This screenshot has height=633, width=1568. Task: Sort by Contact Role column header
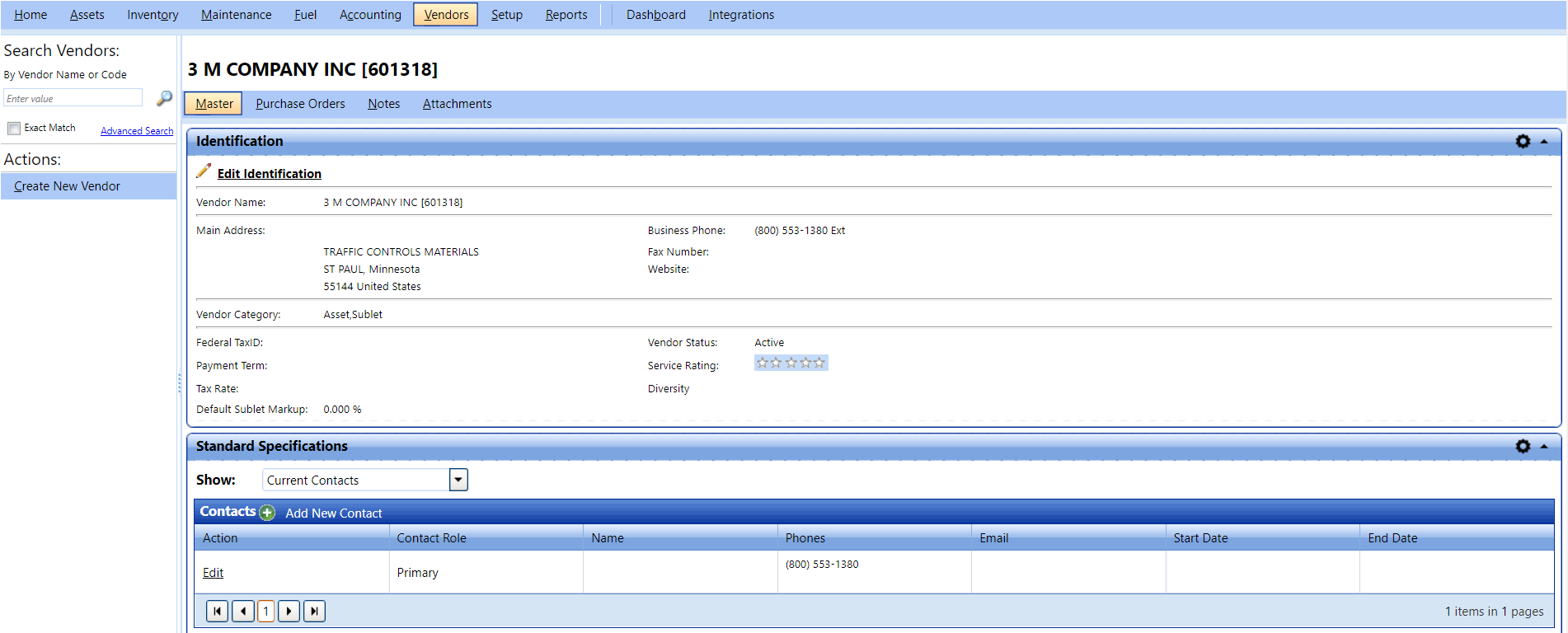[431, 537]
